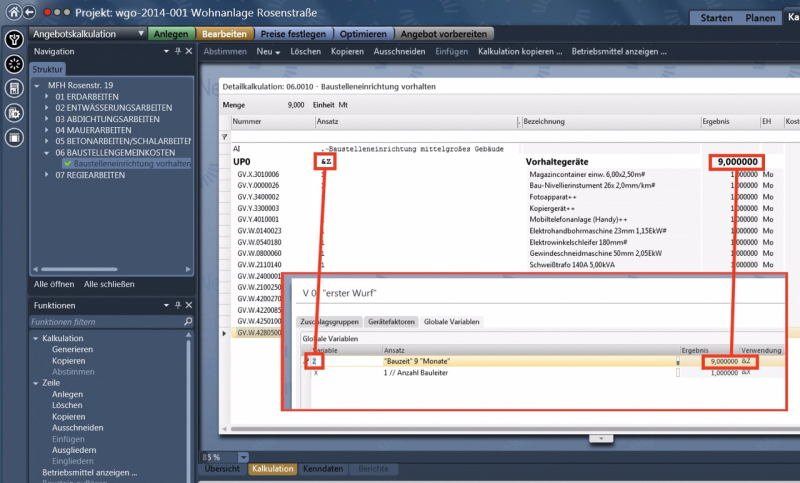Image resolution: width=800 pixels, height=483 pixels.
Task: Collapse the MFH Rosenstr. 19 node
Action: pos(37,86)
